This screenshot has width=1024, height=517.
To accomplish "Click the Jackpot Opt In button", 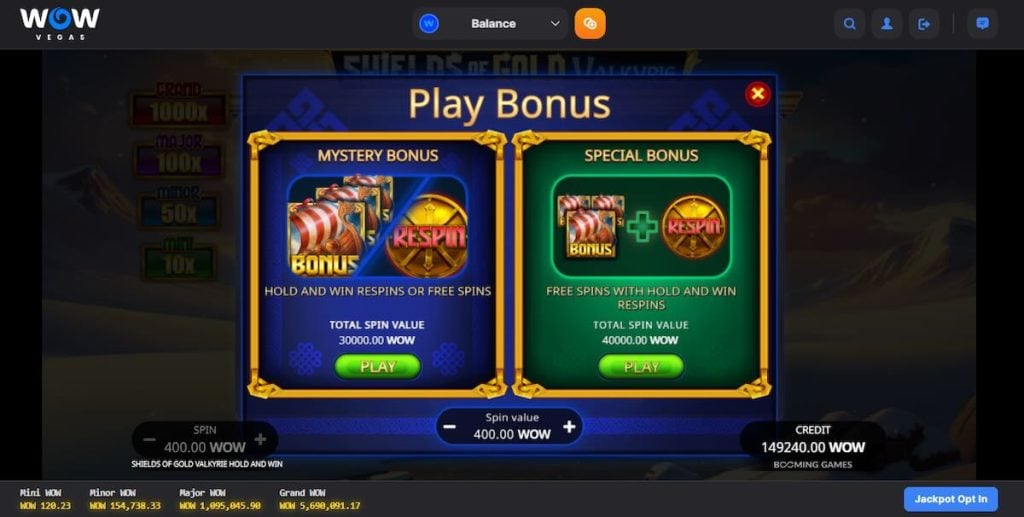I will click(x=950, y=499).
